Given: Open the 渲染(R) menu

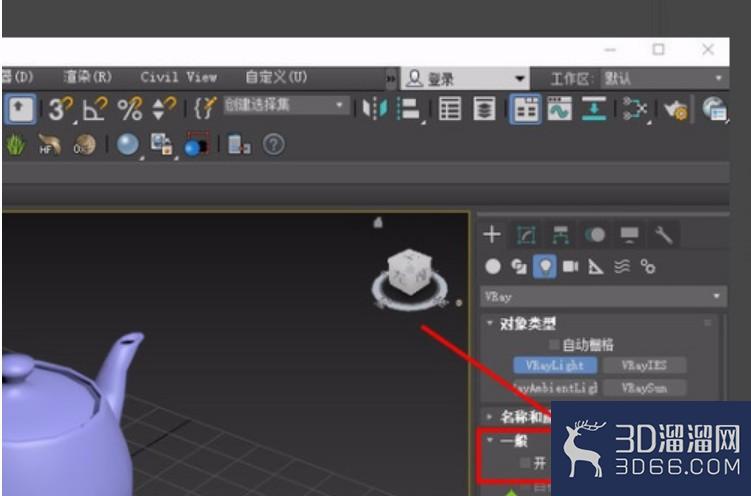Looking at the screenshot, I should [x=87, y=77].
